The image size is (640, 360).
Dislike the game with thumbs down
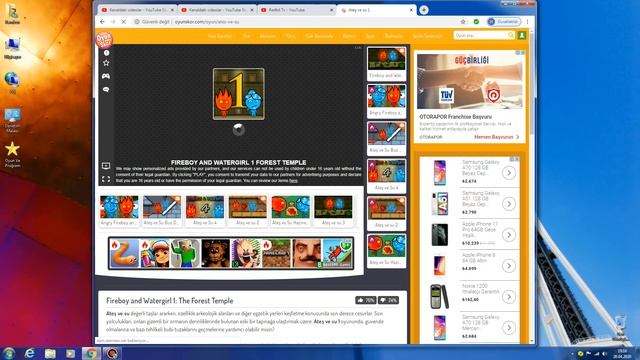388,300
